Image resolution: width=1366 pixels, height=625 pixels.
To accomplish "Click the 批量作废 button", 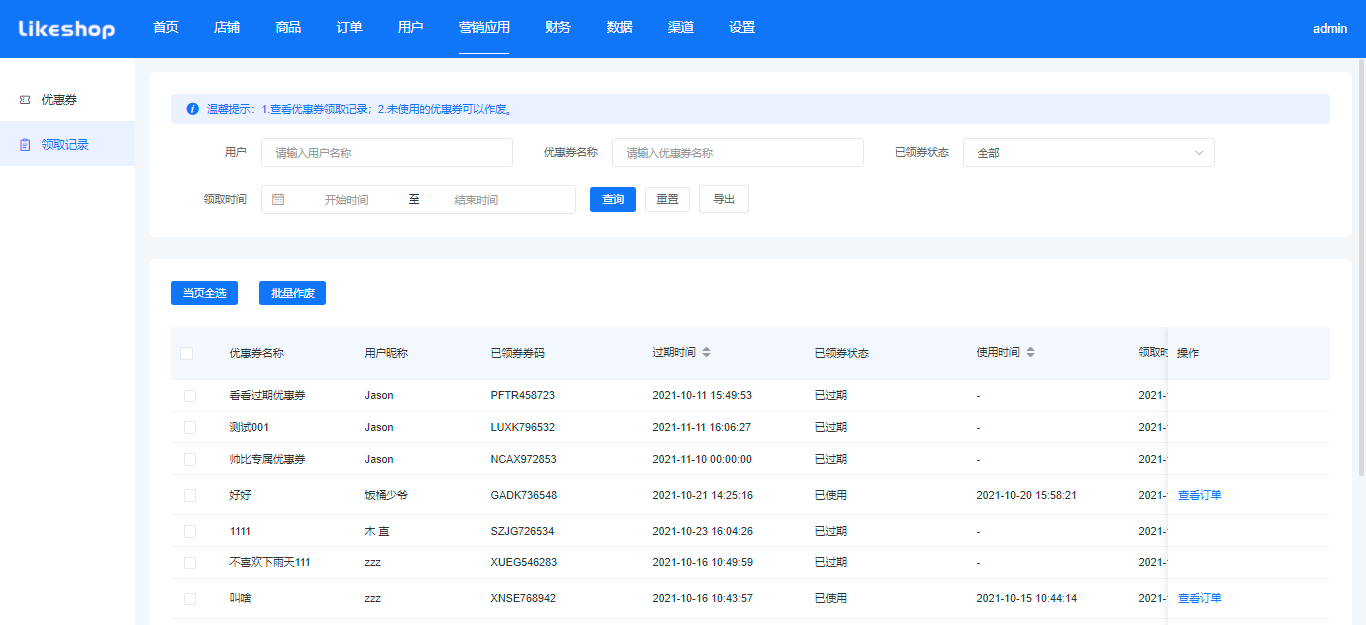I will click(x=292, y=293).
